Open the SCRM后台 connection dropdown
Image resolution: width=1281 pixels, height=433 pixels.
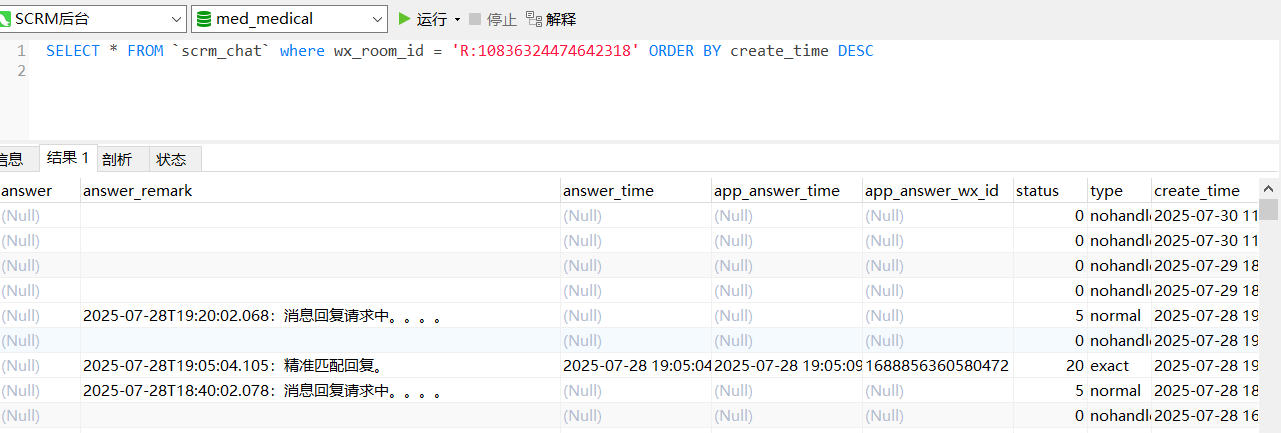tap(175, 18)
